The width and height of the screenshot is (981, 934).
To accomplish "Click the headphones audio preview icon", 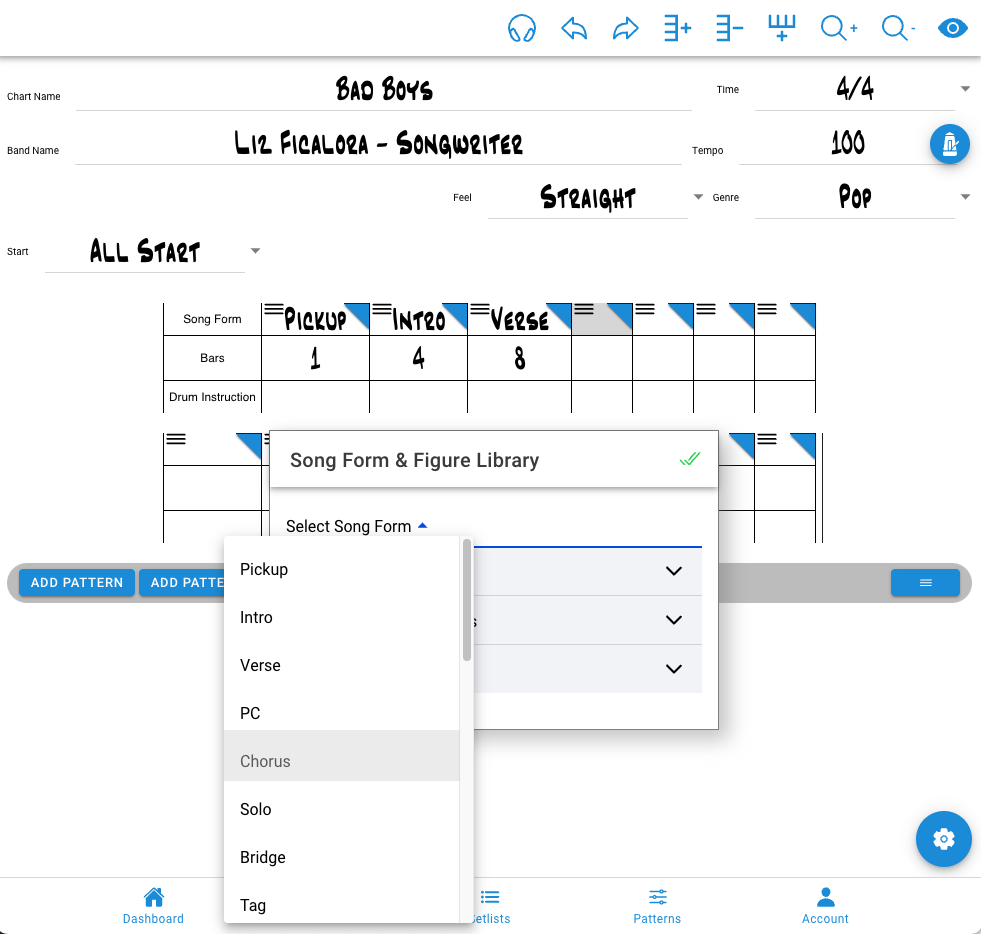I will tap(522, 28).
